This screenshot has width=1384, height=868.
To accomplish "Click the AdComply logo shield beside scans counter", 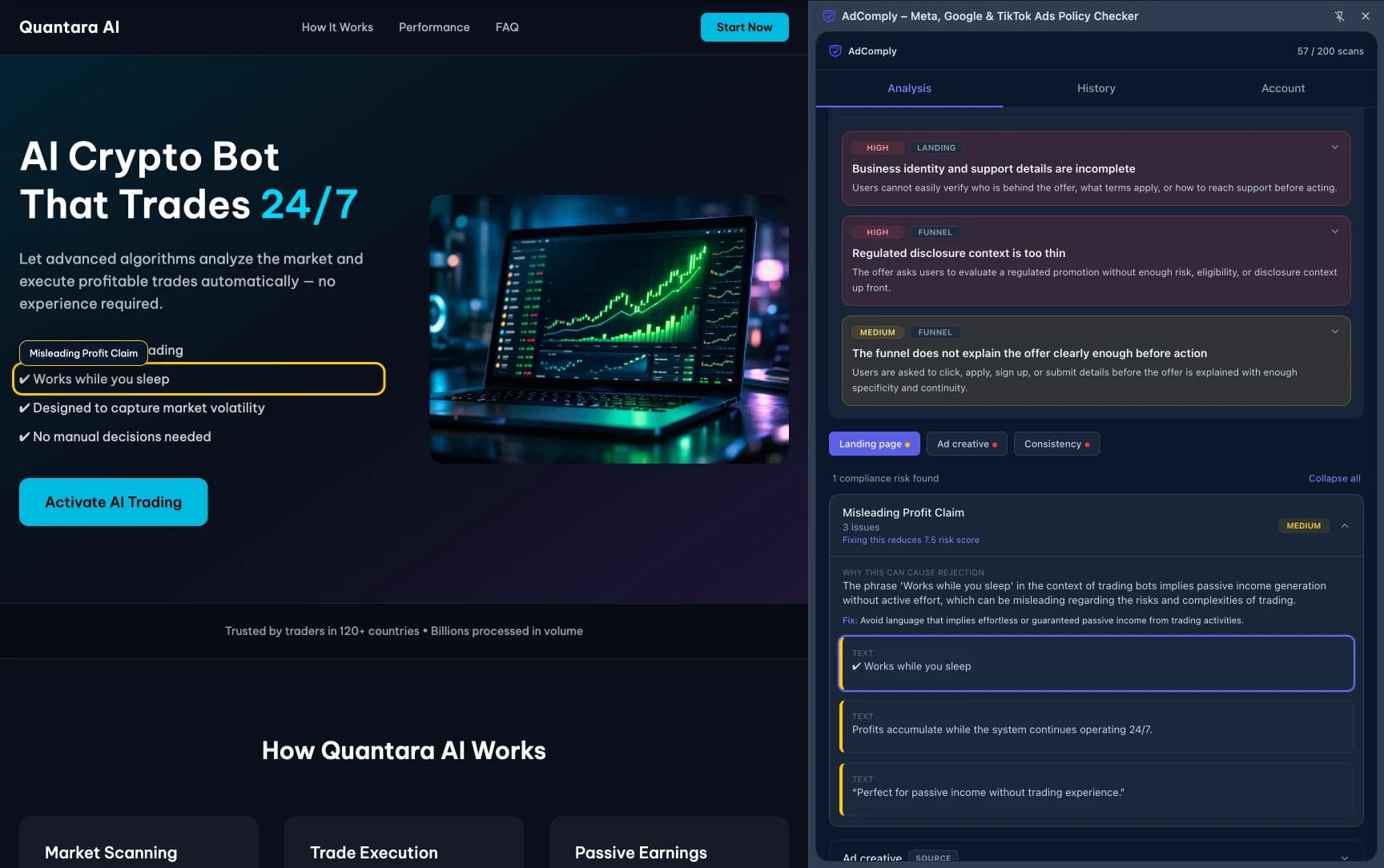I will pyautogui.click(x=835, y=50).
